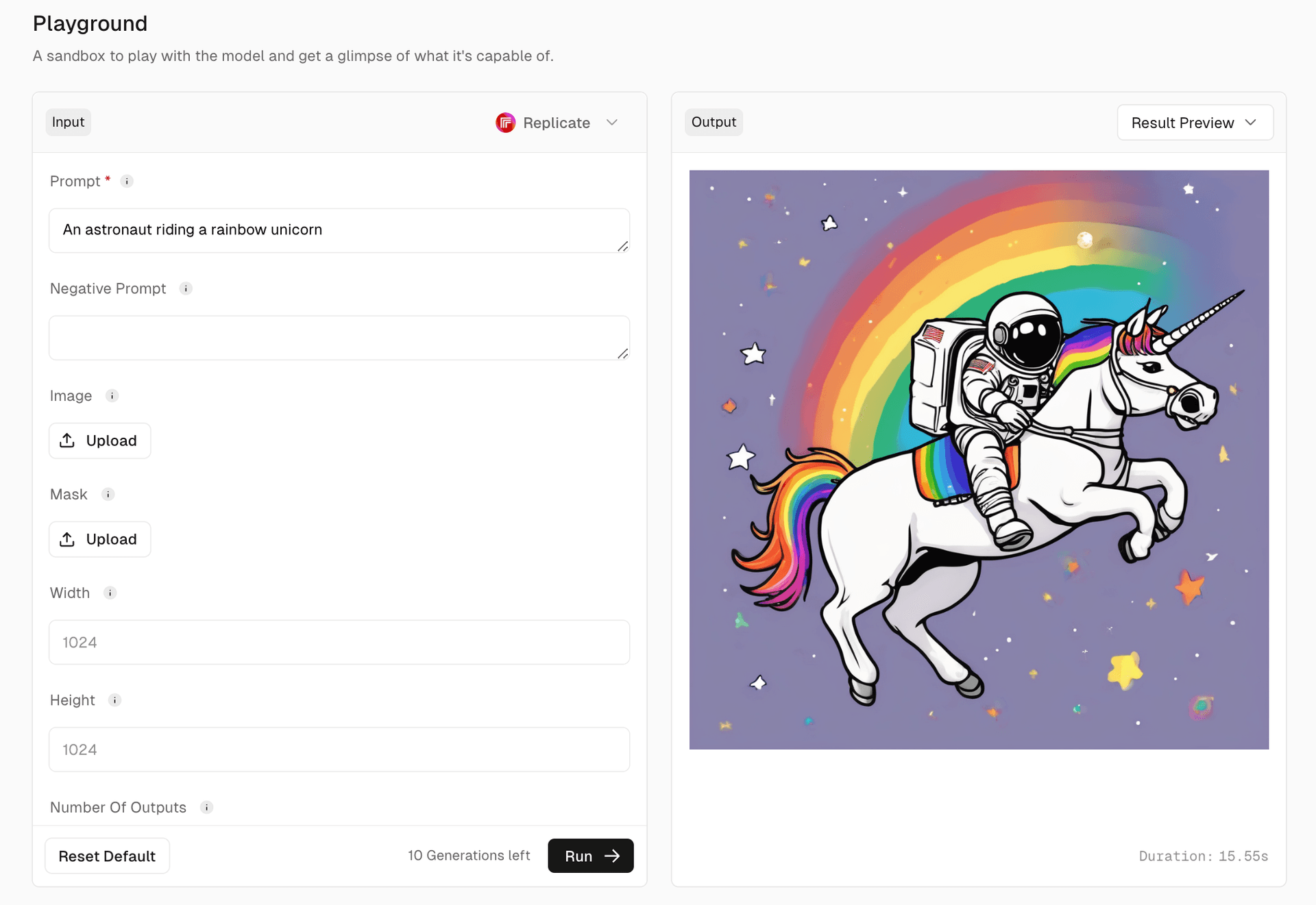
Task: Click Upload button under Image
Action: 100,441
